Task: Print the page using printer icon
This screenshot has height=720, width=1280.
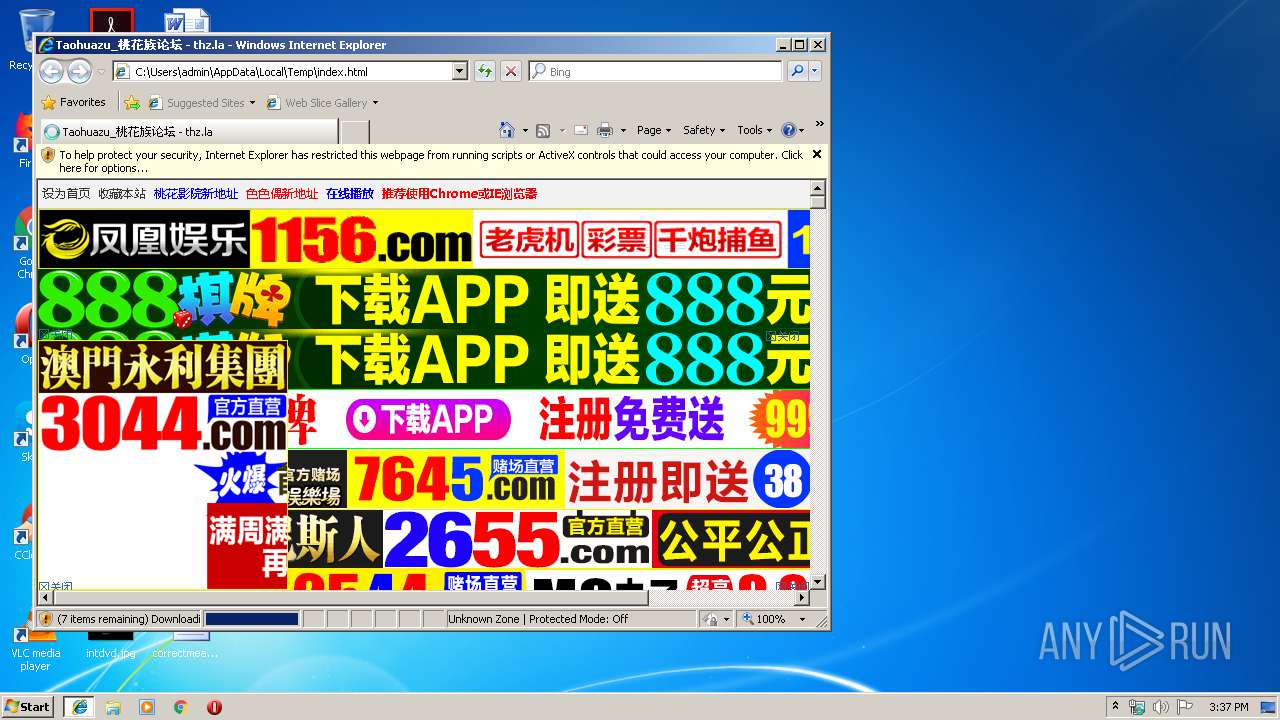Action: click(605, 130)
